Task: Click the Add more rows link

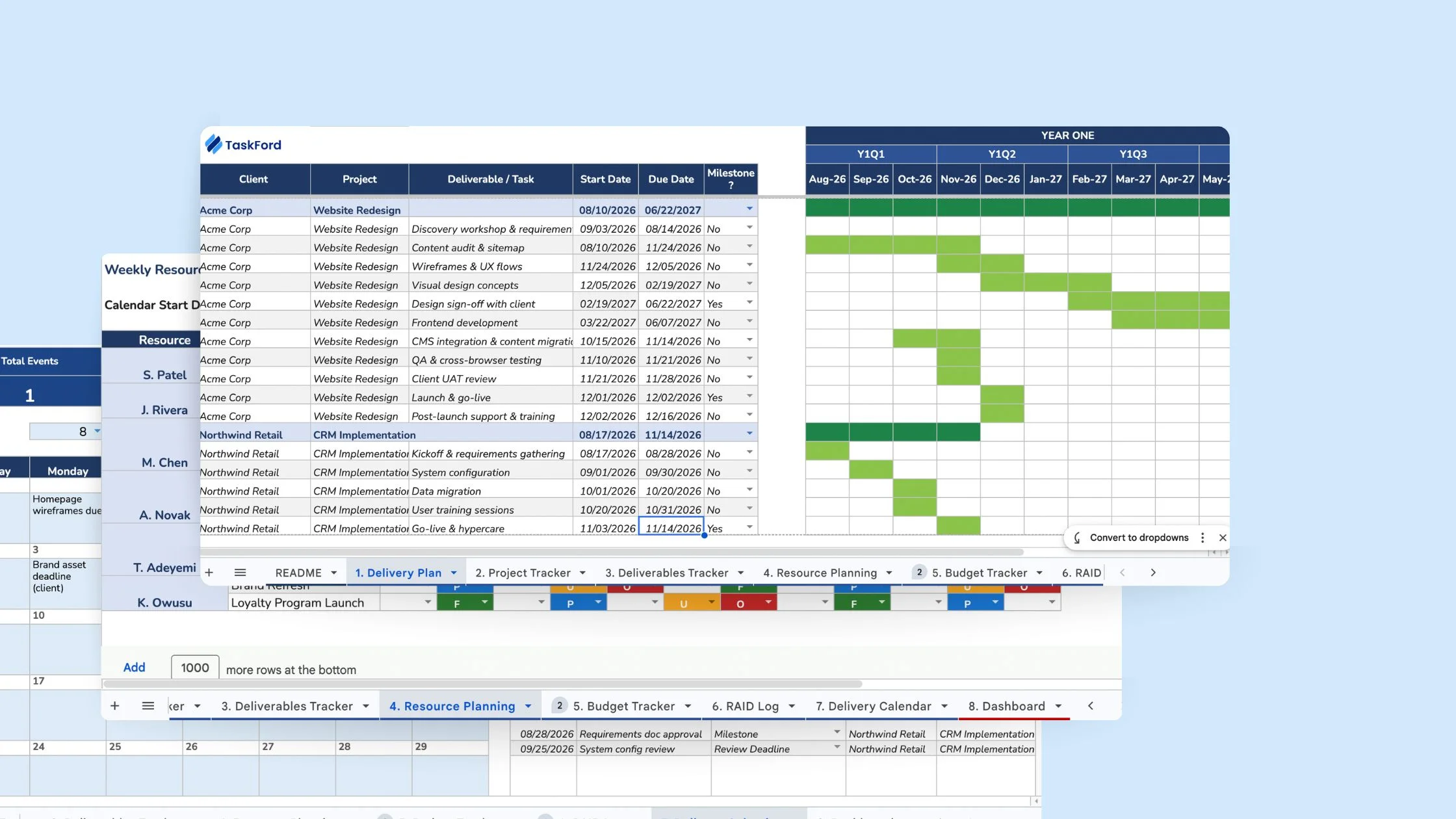Action: [x=135, y=667]
